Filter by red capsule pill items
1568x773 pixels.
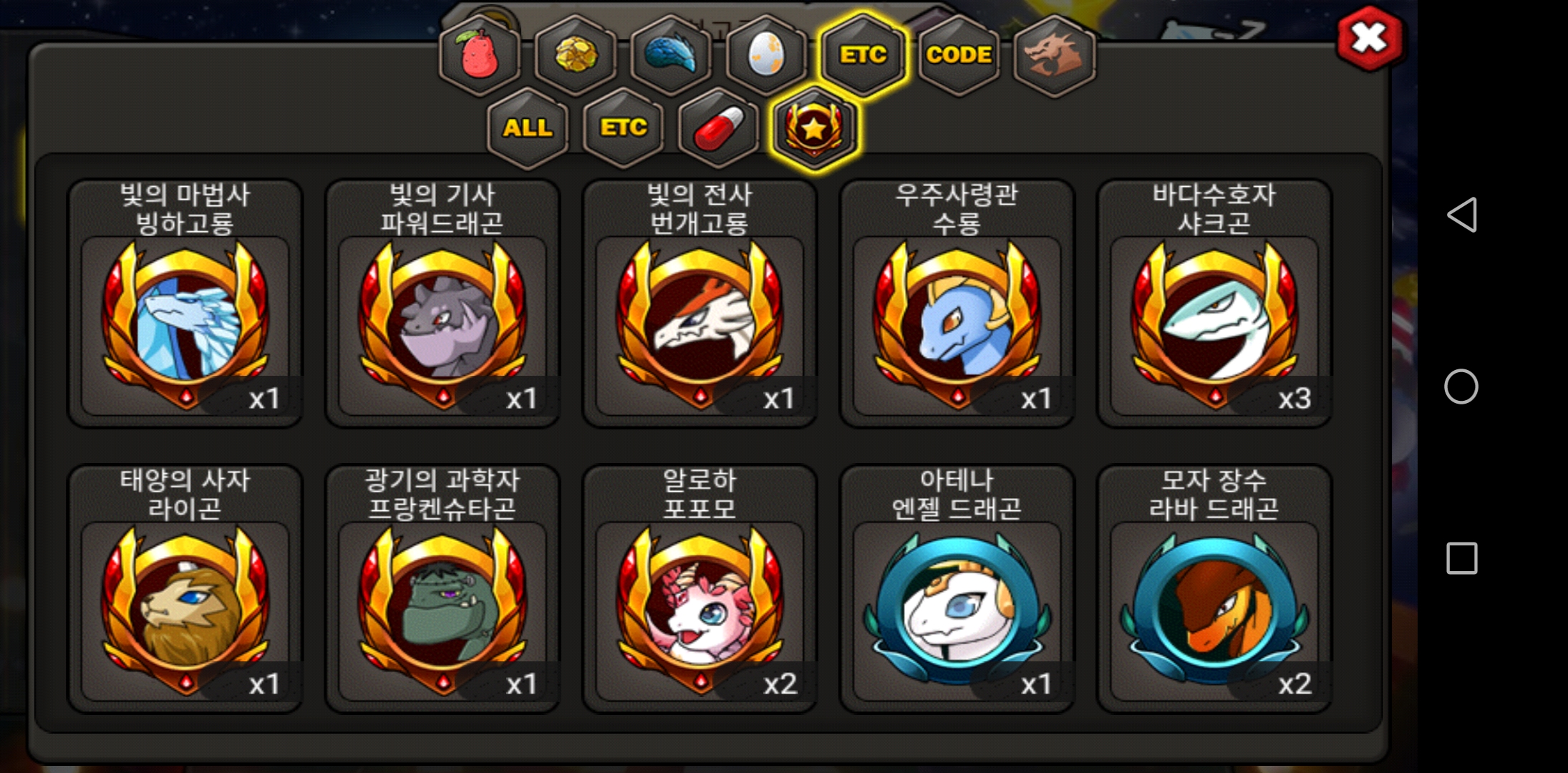pyautogui.click(x=718, y=129)
